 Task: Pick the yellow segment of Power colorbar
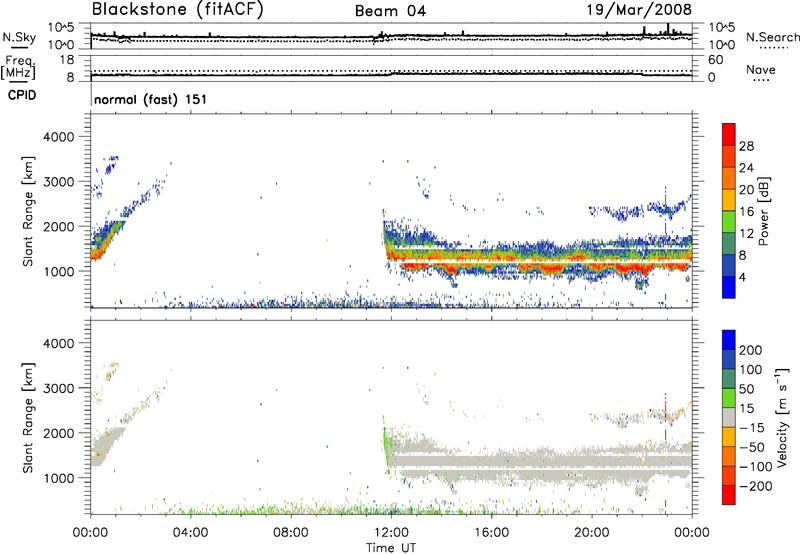pyautogui.click(x=729, y=200)
